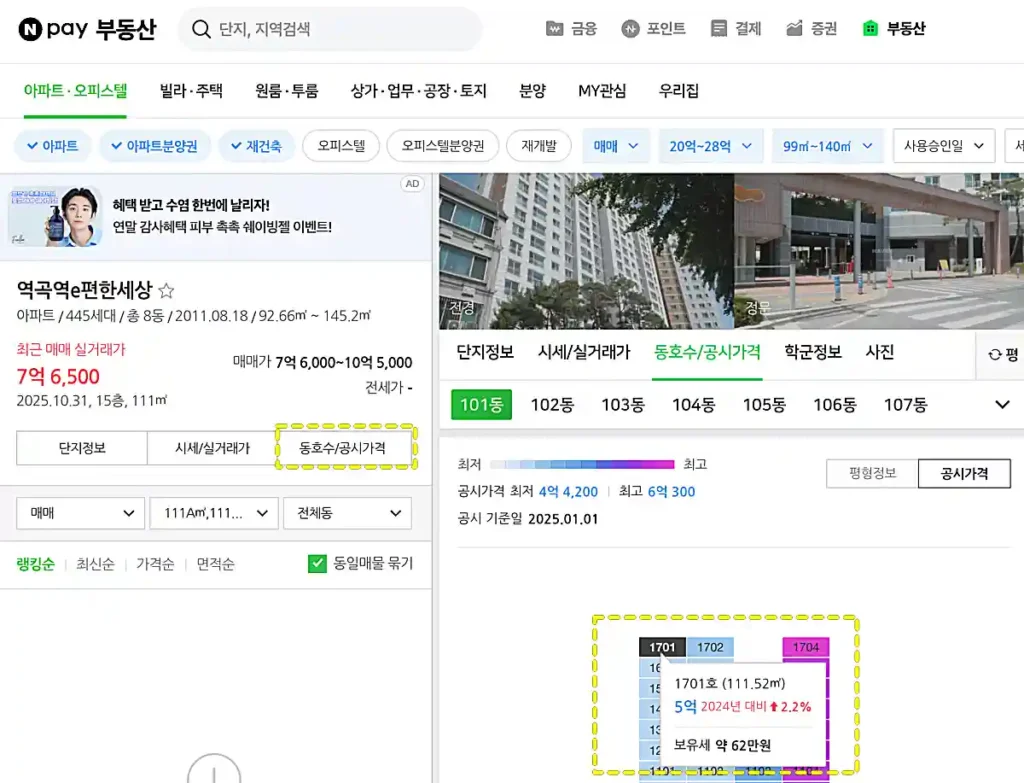Open the 매매 transaction type dropdown
The image size is (1024, 783).
79,513
